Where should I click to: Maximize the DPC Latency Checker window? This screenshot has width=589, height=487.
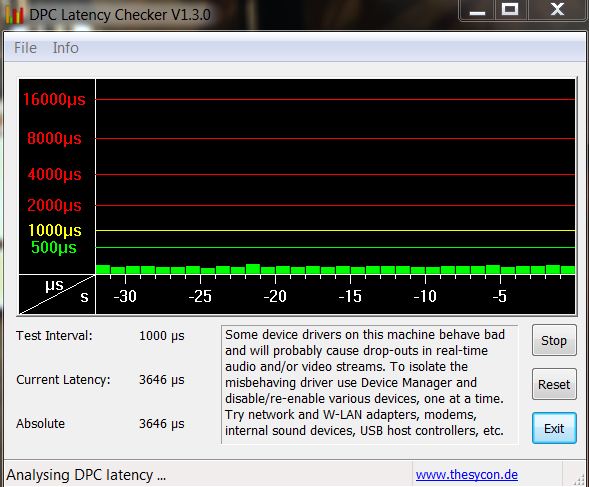point(510,10)
